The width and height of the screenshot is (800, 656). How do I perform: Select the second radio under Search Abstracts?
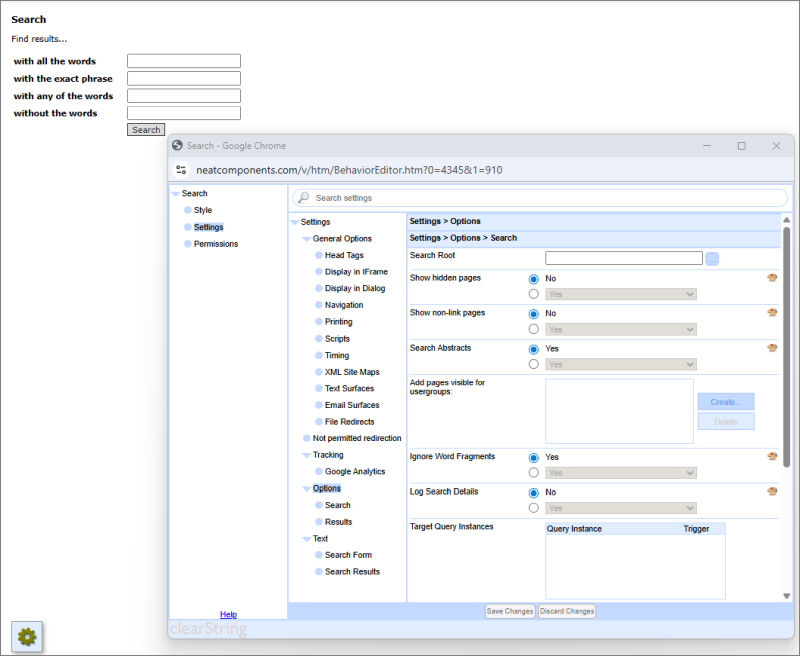pyautogui.click(x=533, y=364)
